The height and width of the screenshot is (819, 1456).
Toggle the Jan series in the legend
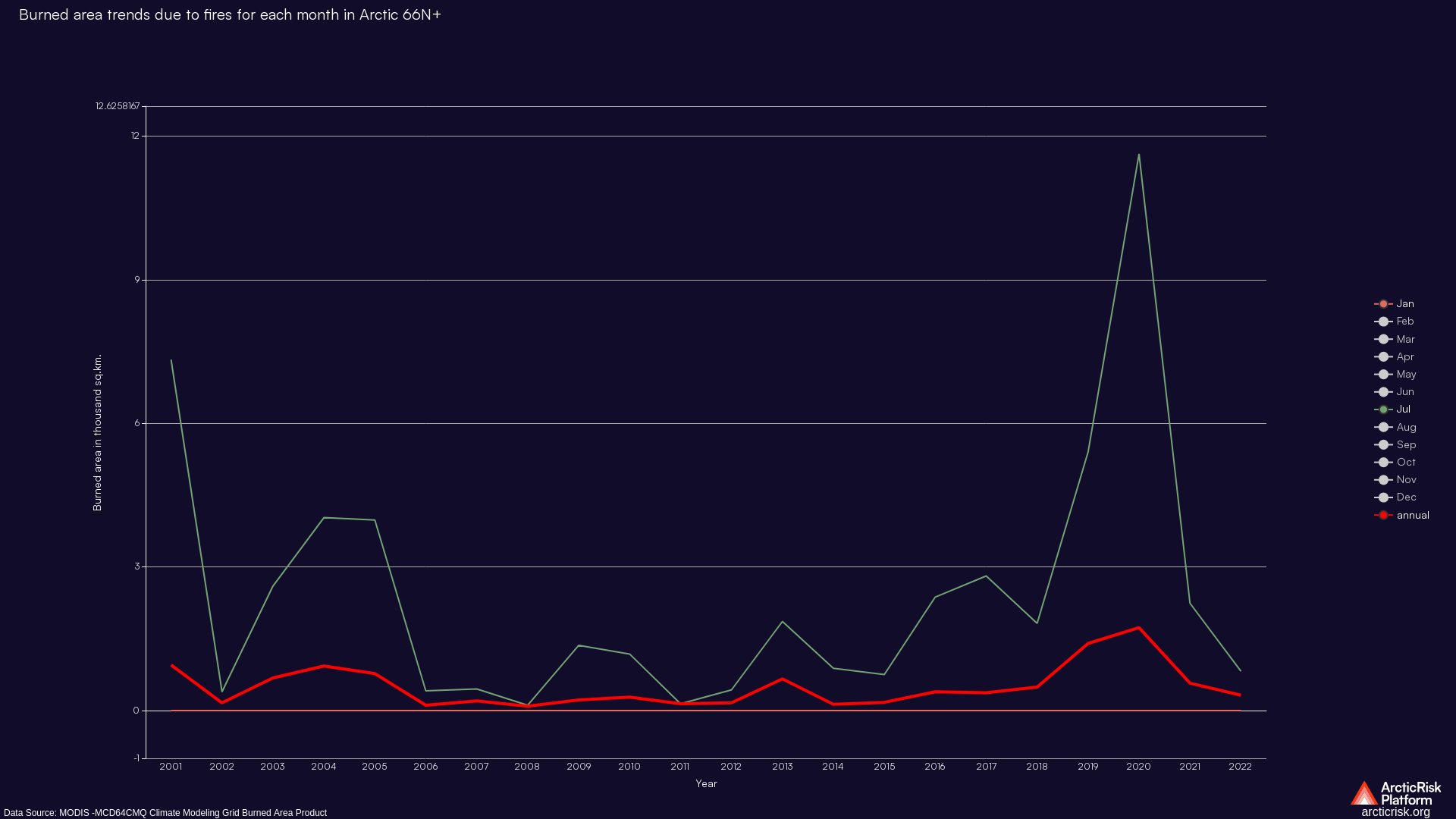[1383, 304]
